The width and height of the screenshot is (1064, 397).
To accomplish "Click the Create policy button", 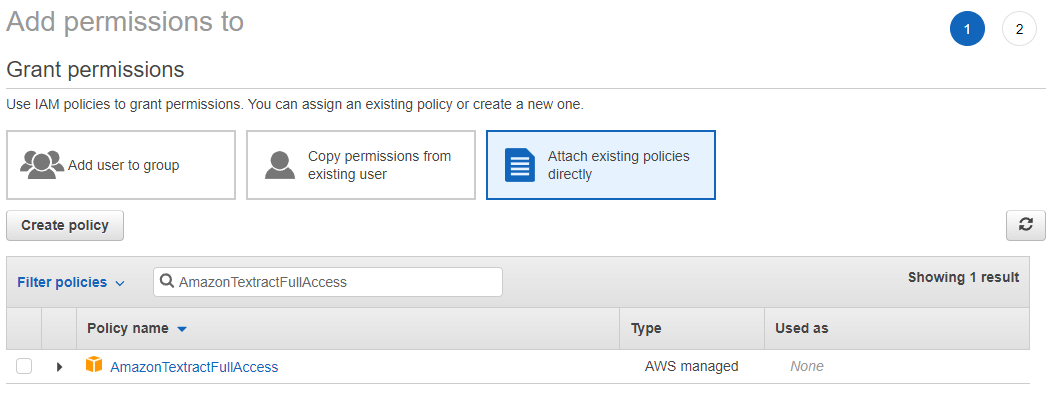I will pos(65,225).
